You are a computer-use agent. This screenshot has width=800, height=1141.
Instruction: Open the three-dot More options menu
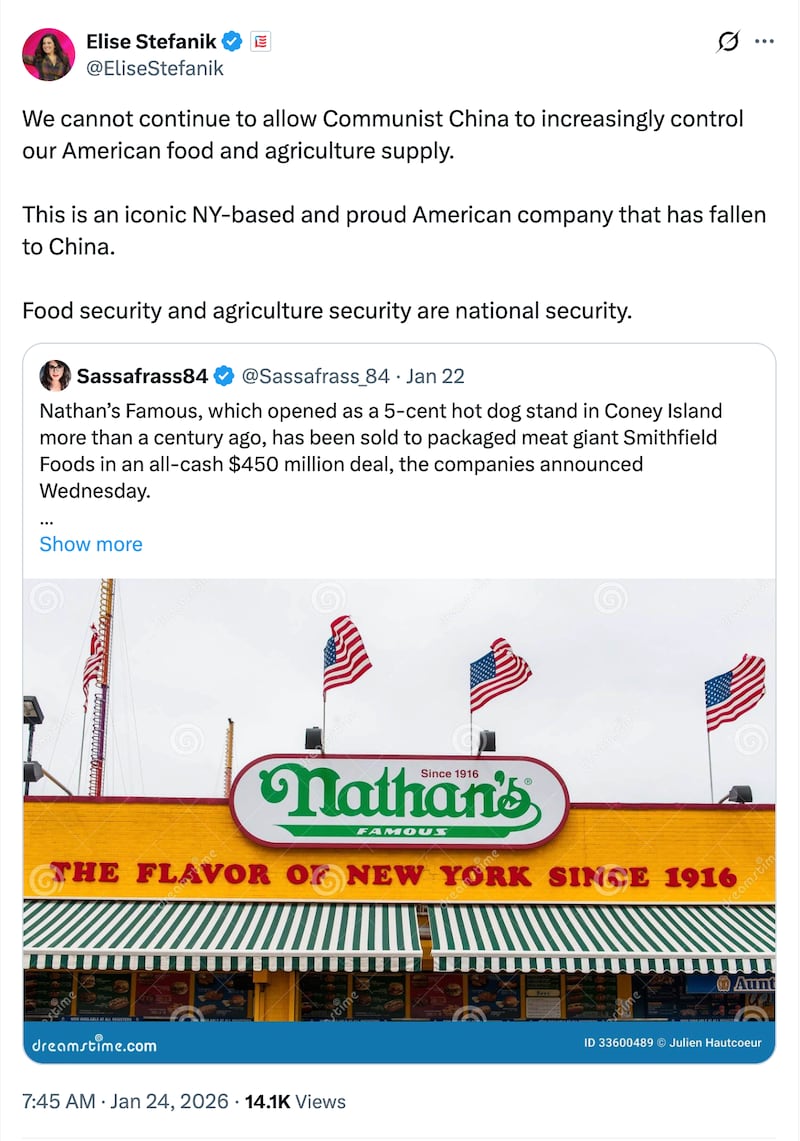(765, 41)
